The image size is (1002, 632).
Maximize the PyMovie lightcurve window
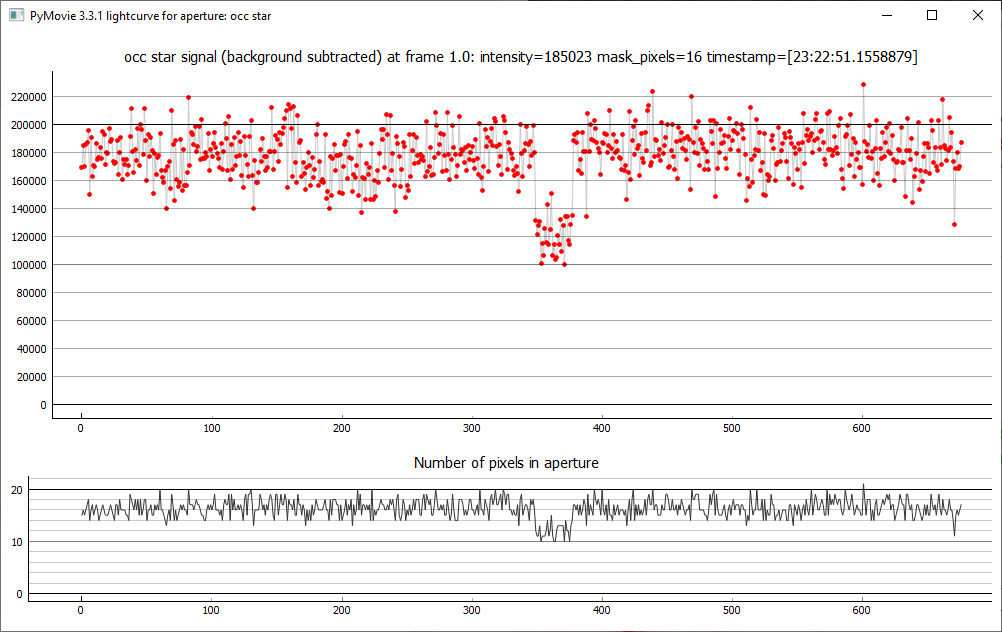click(932, 16)
